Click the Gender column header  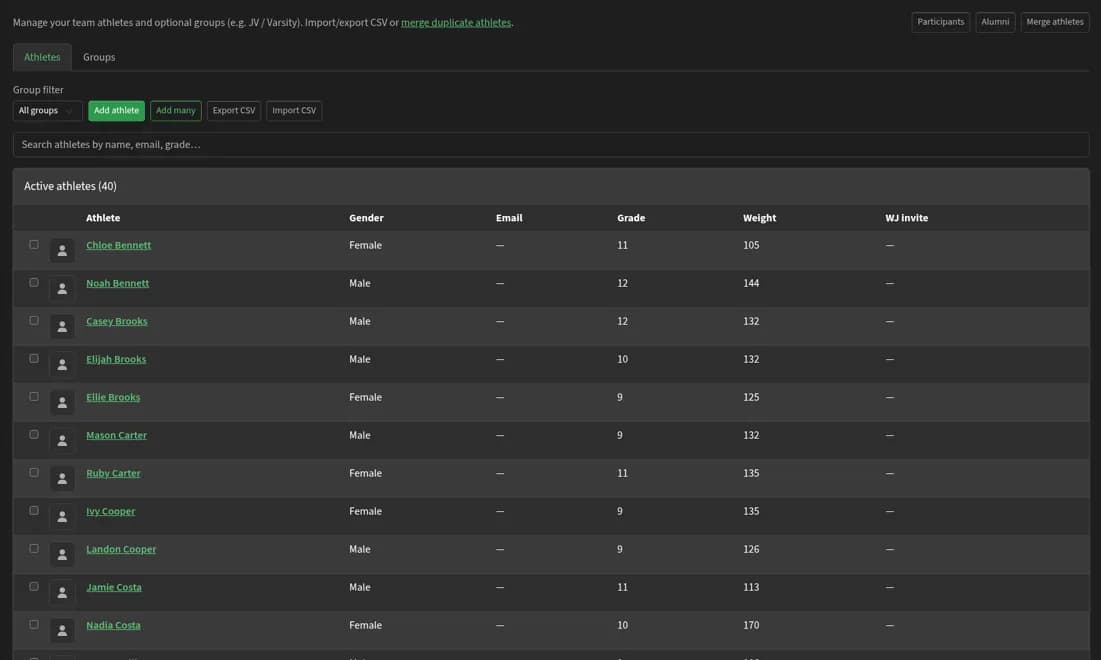click(x=367, y=218)
